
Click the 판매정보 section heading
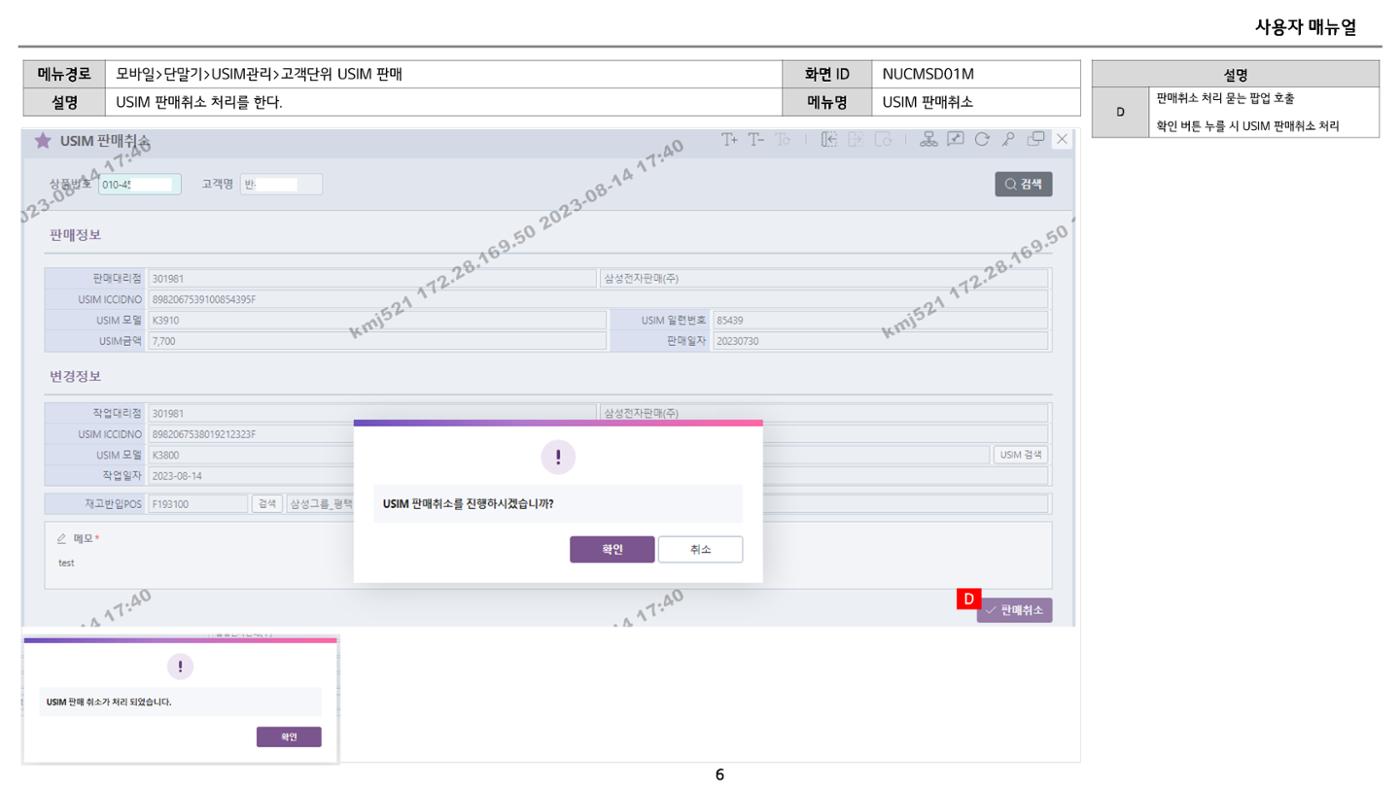(x=75, y=235)
